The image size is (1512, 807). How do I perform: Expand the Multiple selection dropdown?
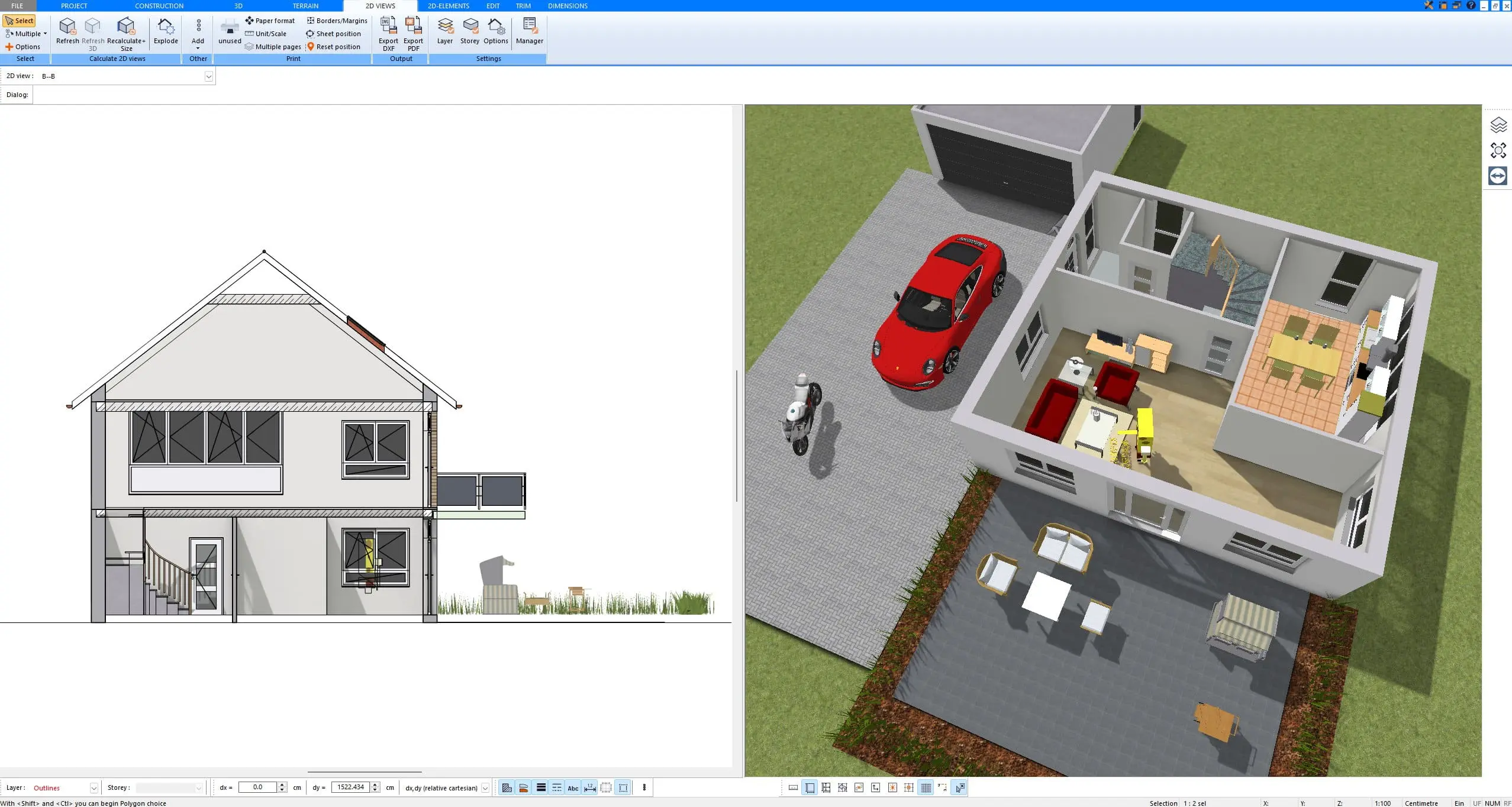pyautogui.click(x=45, y=34)
